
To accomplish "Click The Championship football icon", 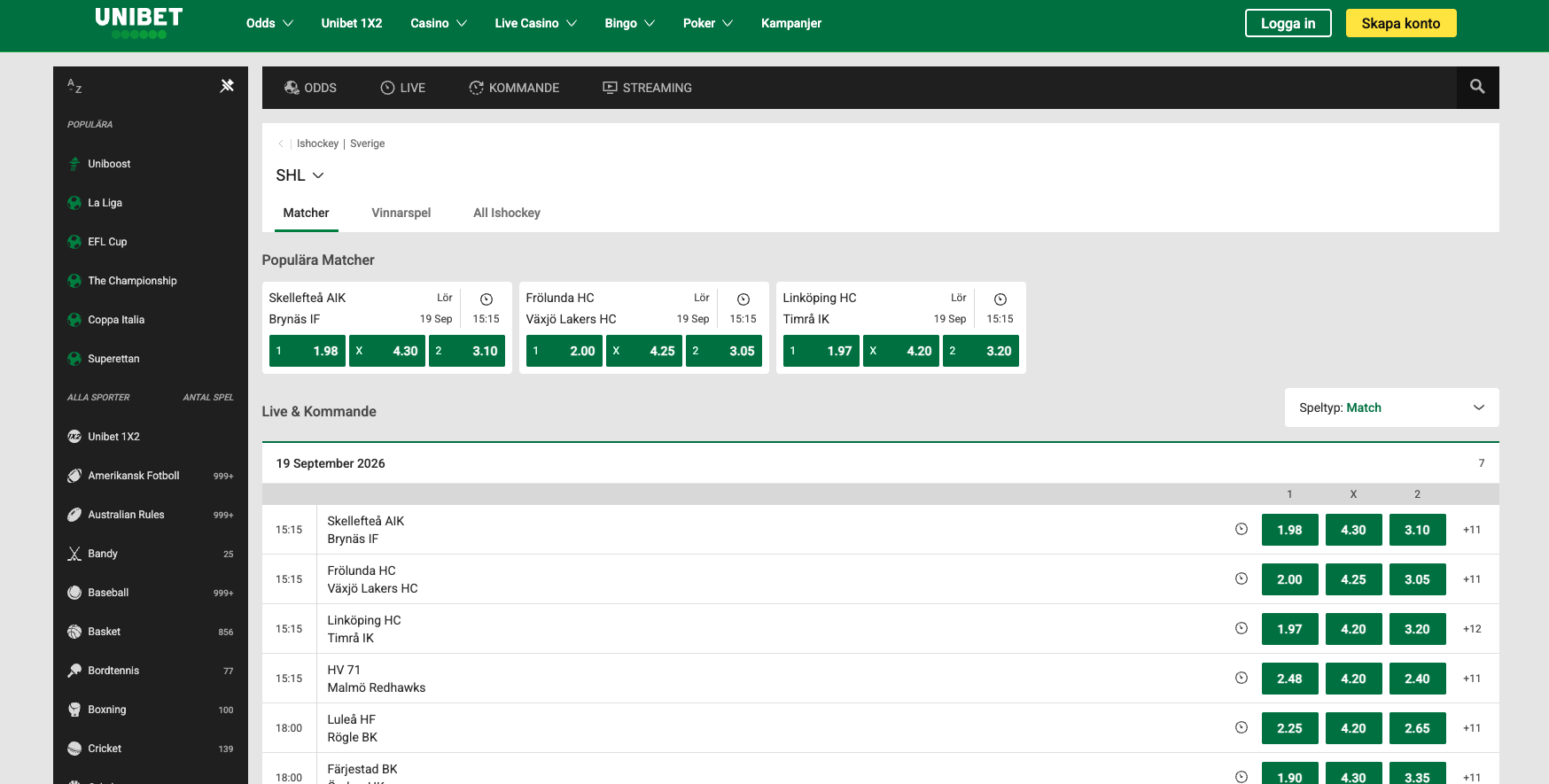I will (x=74, y=281).
